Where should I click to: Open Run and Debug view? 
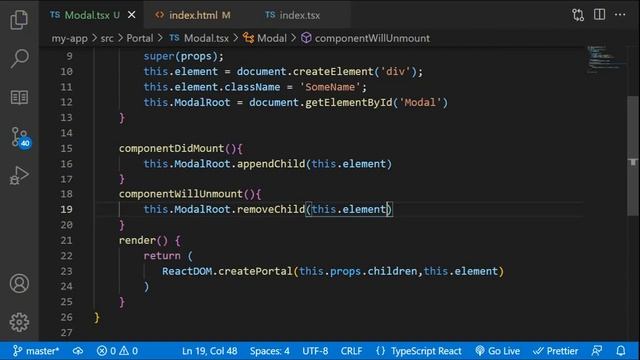pos(19,176)
